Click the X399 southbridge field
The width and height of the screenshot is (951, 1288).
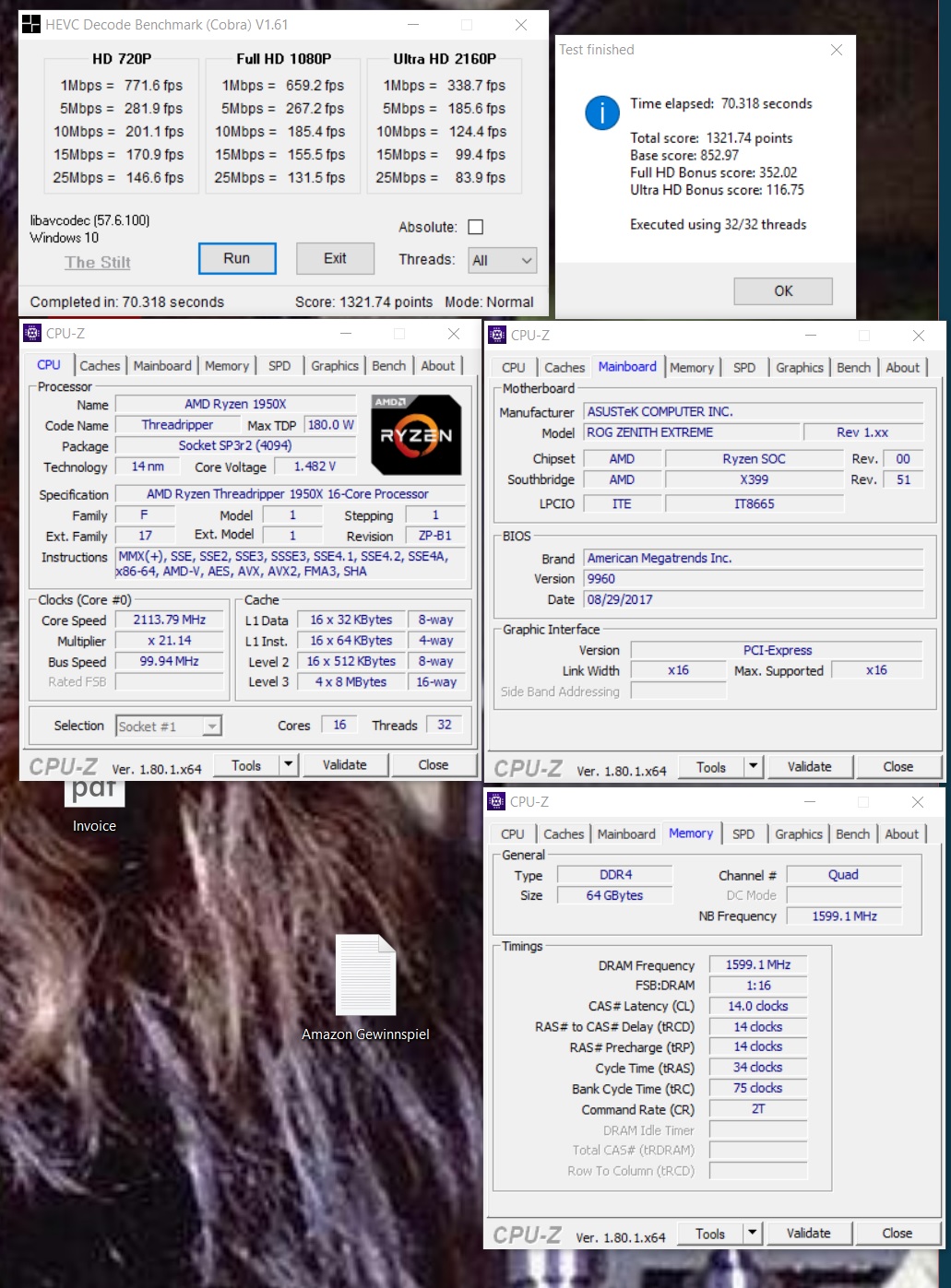tap(755, 479)
